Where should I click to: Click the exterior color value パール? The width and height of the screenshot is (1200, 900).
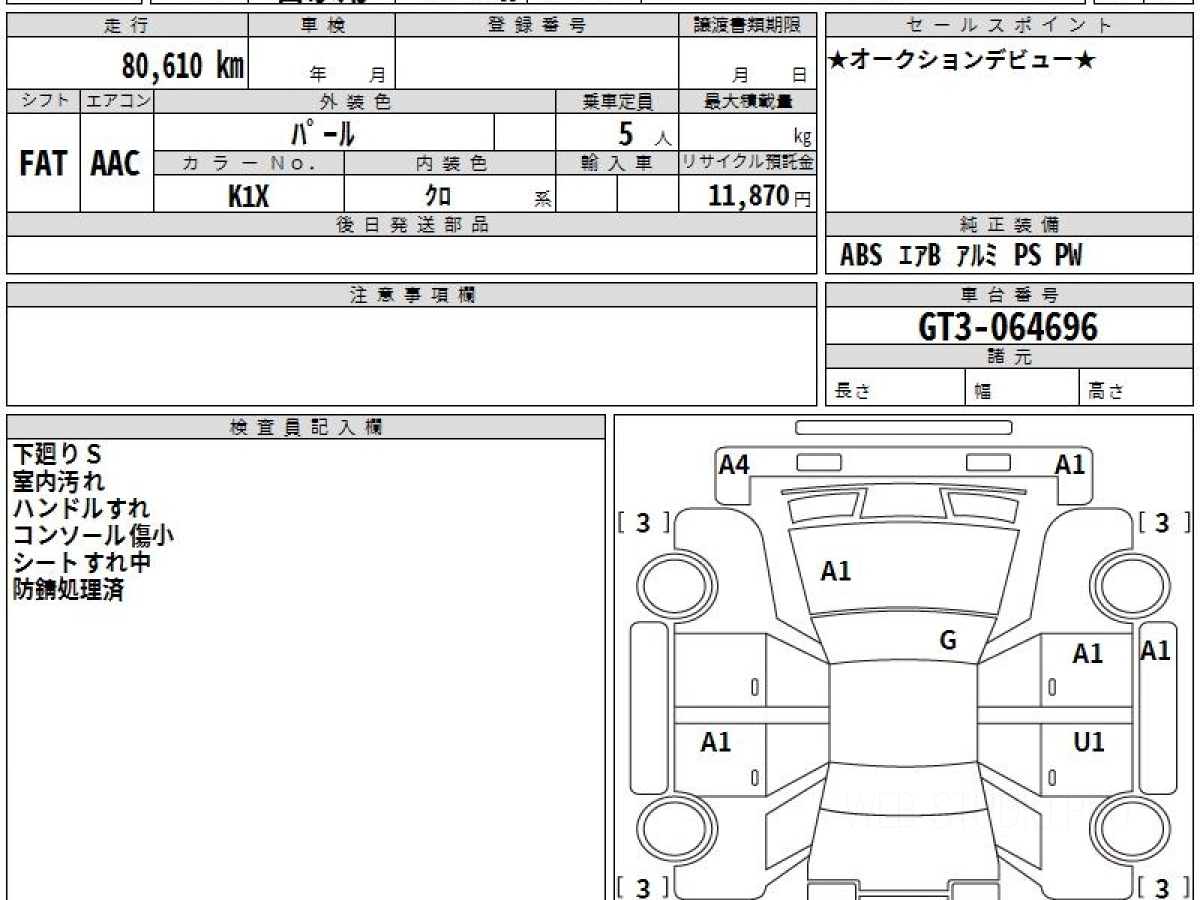point(323,132)
